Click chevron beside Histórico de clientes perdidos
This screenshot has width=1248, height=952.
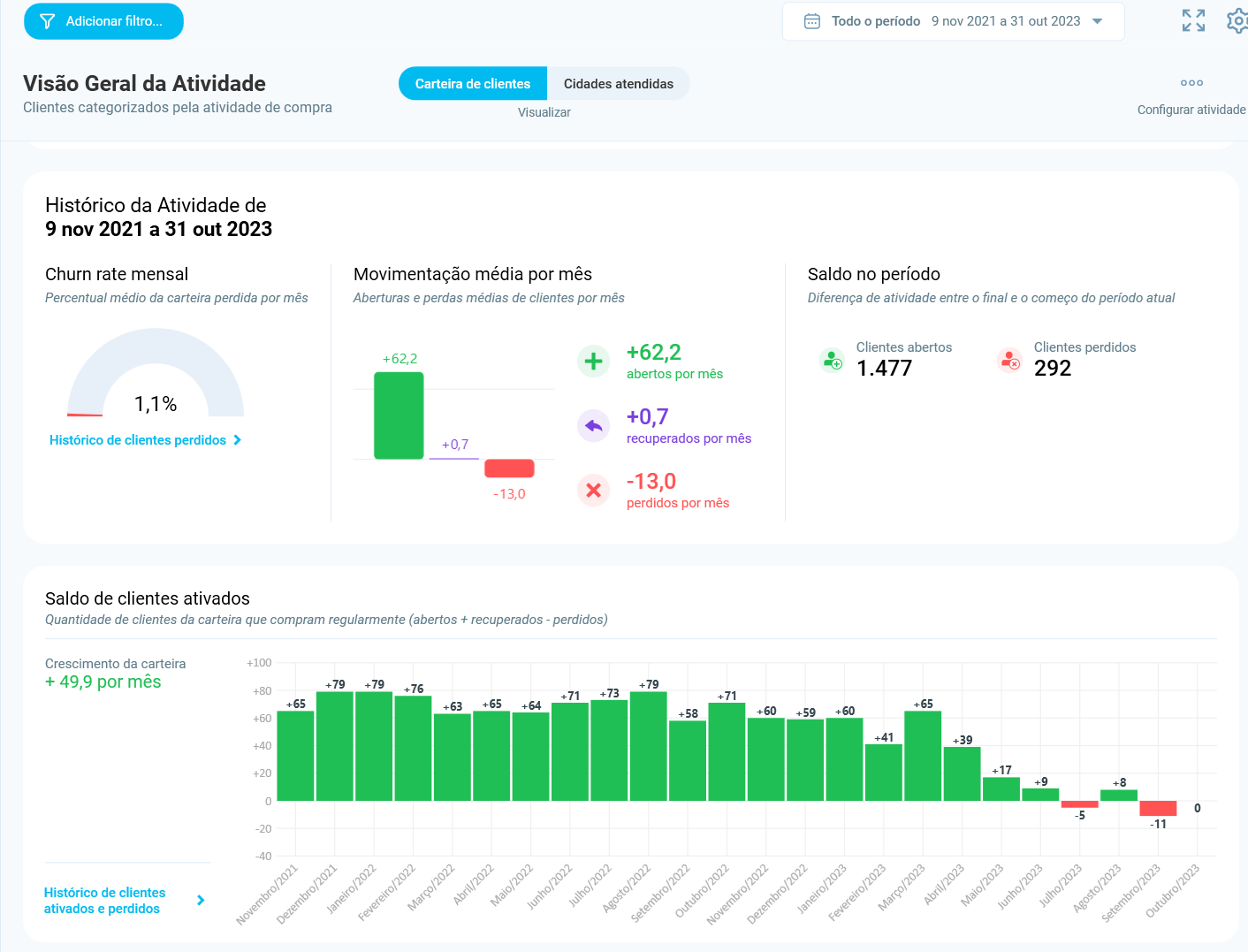click(237, 440)
